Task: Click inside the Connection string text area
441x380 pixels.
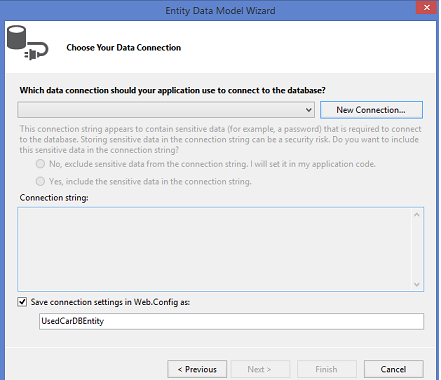Action: click(215, 249)
